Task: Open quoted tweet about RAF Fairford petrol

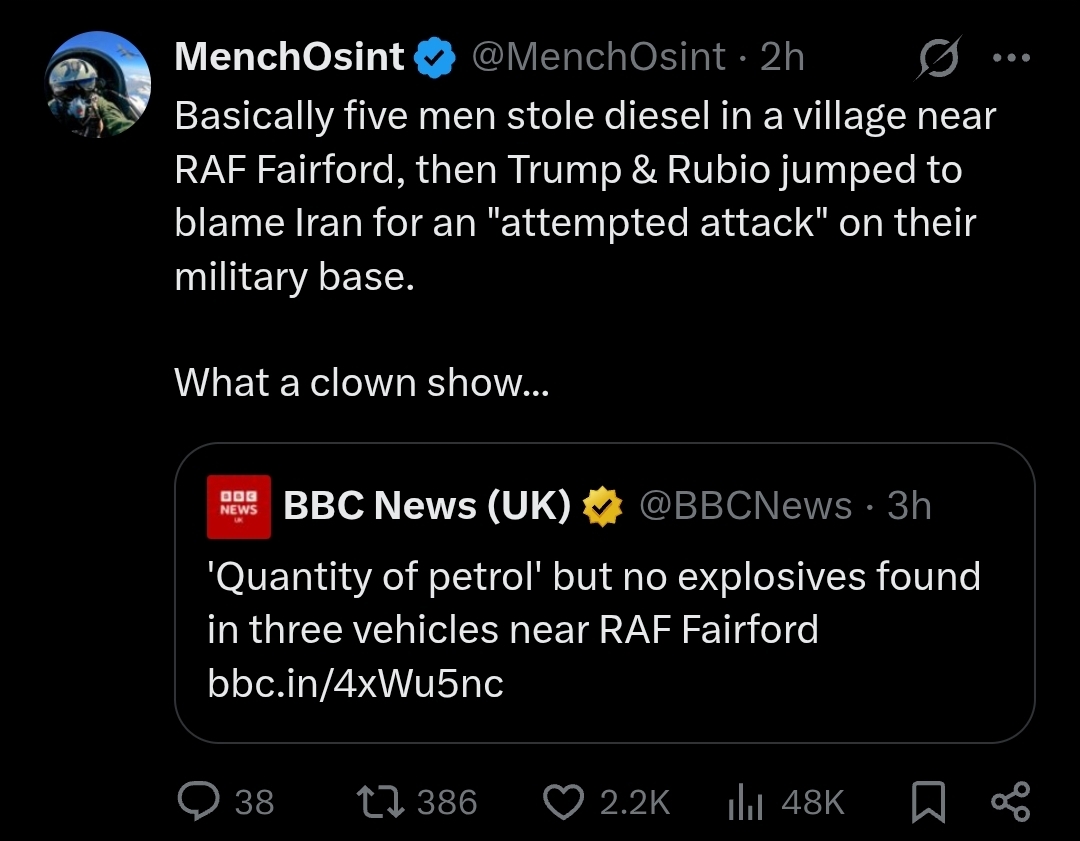Action: tap(604, 593)
